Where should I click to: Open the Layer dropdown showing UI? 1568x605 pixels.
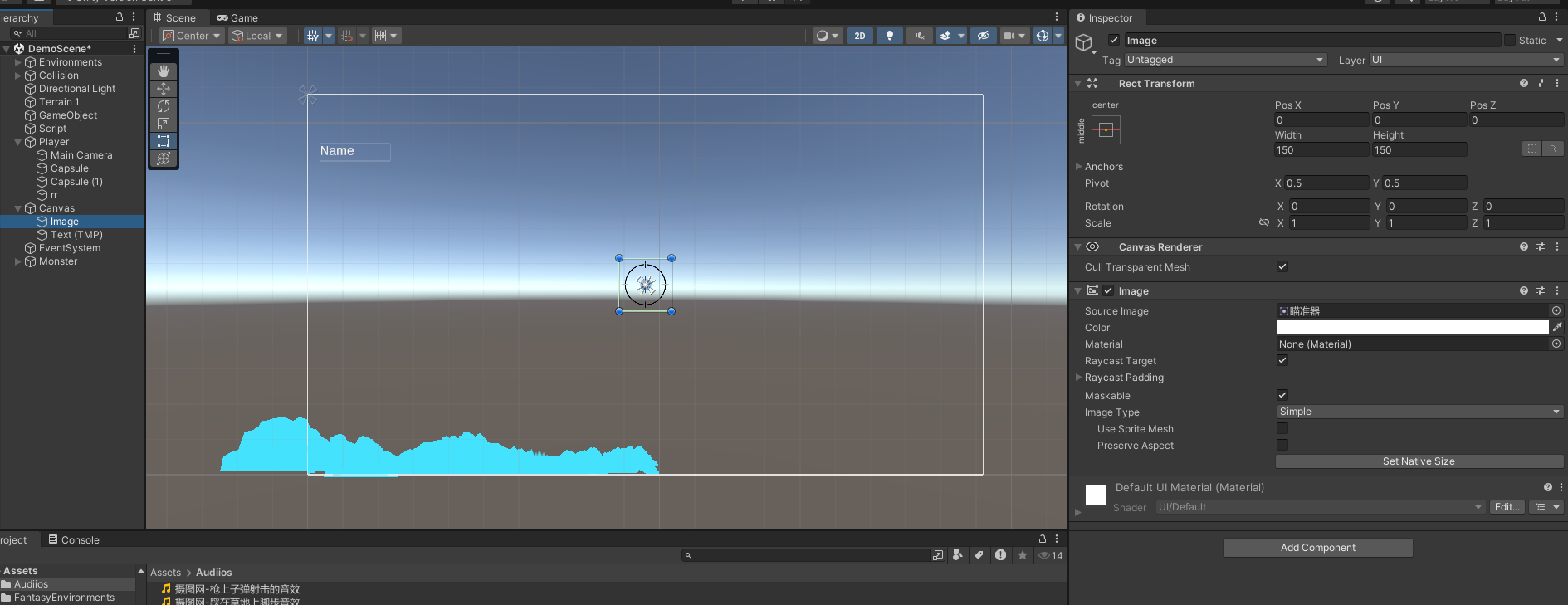1466,60
